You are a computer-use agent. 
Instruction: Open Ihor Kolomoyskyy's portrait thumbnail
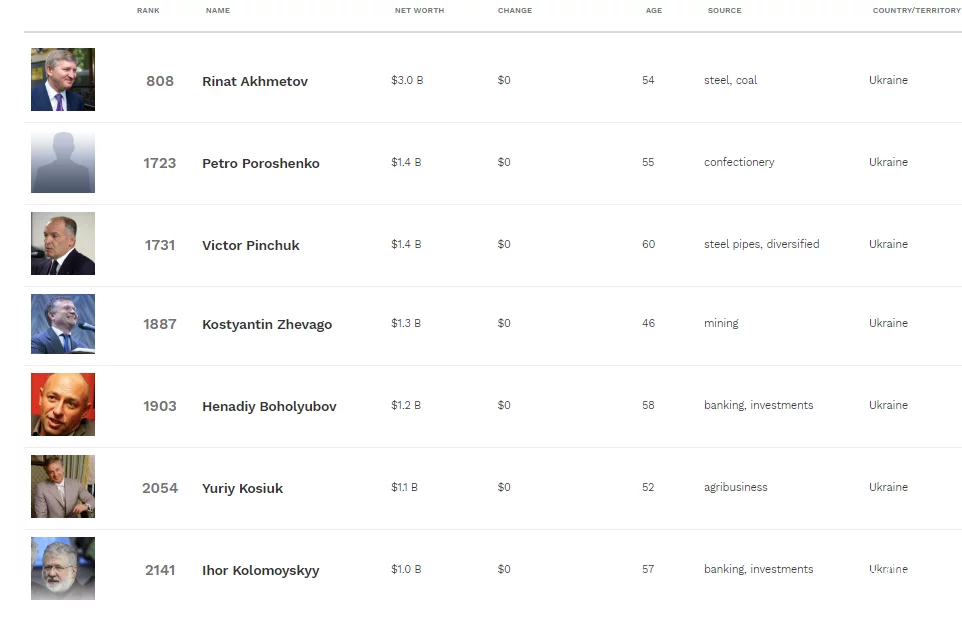click(x=63, y=569)
